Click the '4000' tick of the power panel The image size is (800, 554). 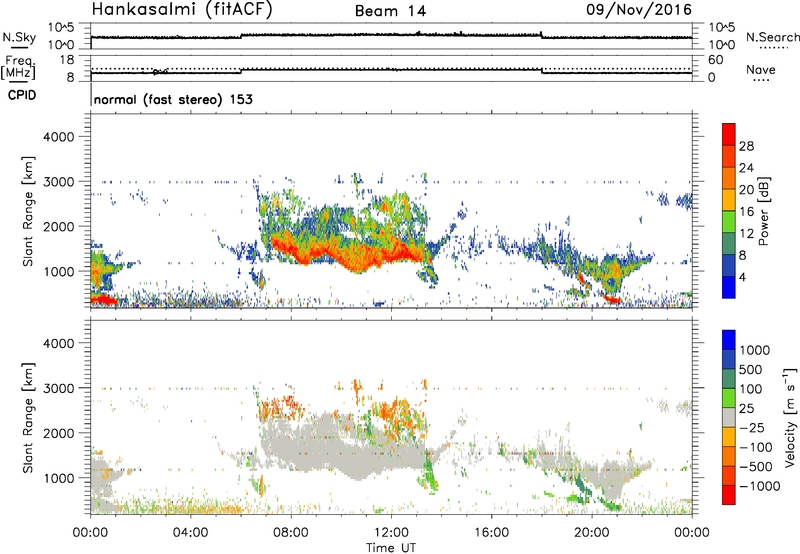tap(58, 137)
